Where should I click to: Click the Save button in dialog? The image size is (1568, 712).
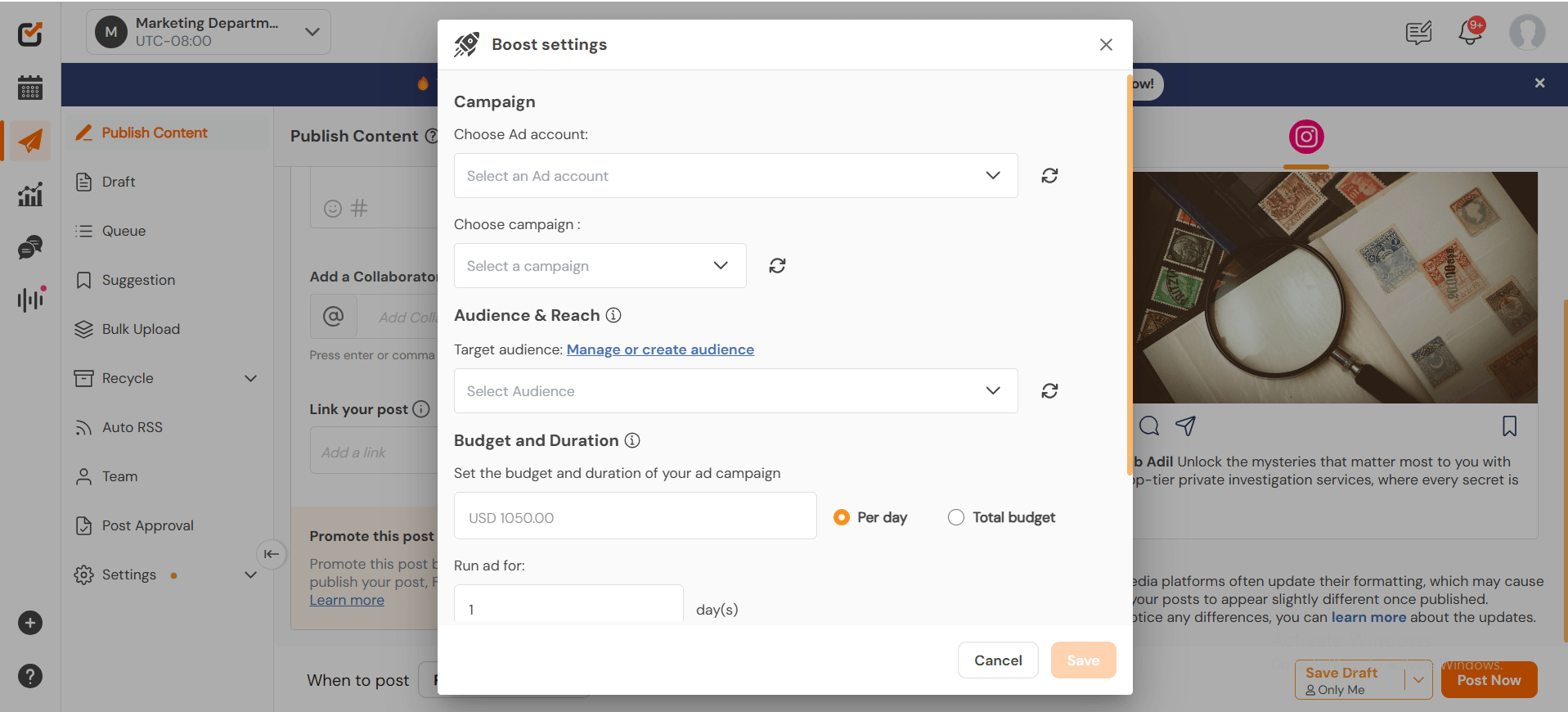point(1083,660)
